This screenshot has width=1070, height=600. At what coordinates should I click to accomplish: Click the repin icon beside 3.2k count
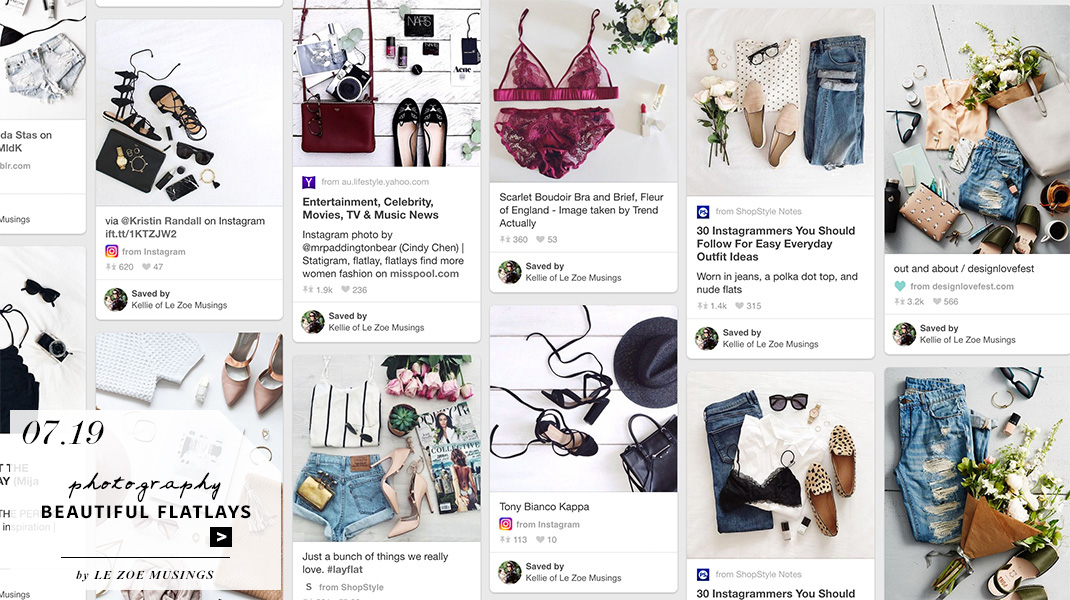pos(899,301)
